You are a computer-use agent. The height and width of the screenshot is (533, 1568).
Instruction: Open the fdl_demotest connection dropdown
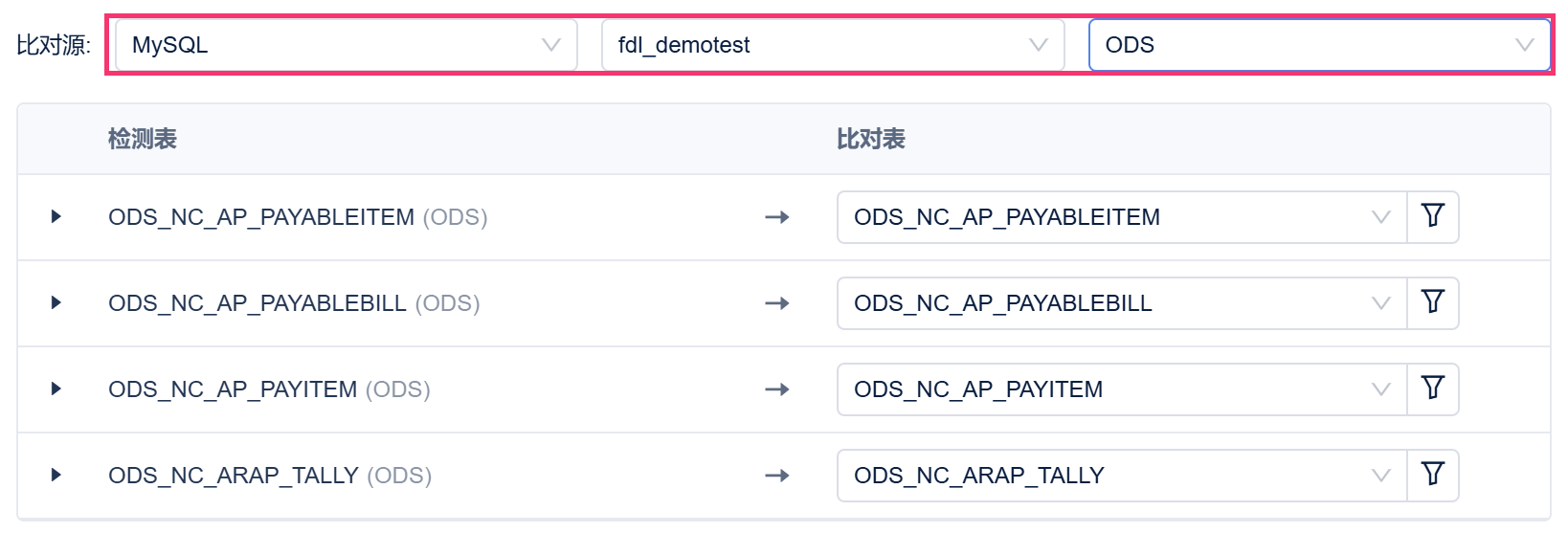[831, 45]
